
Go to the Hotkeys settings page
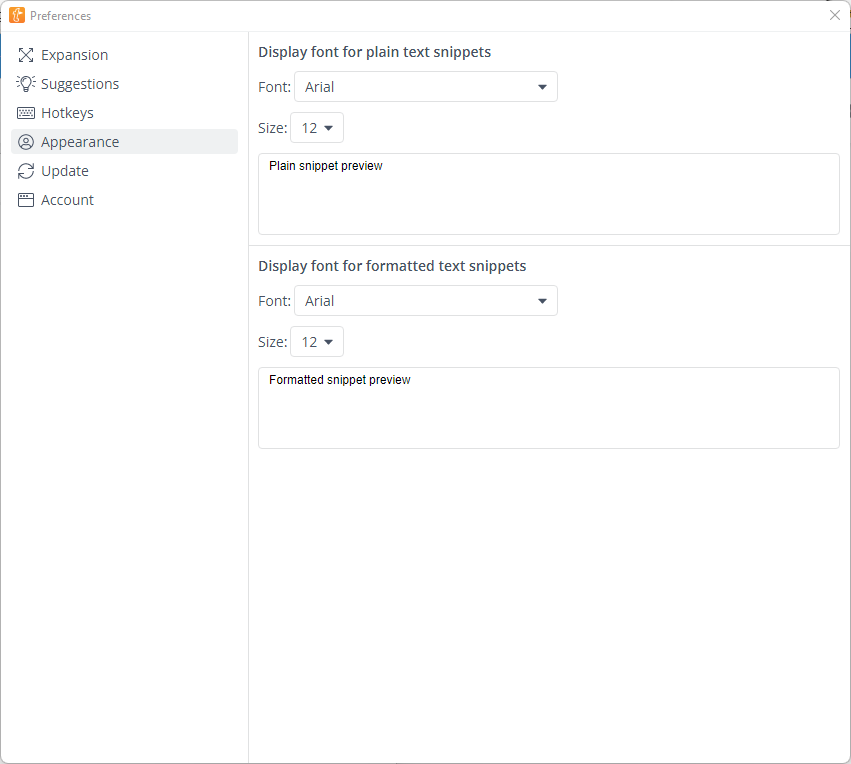[67, 113]
